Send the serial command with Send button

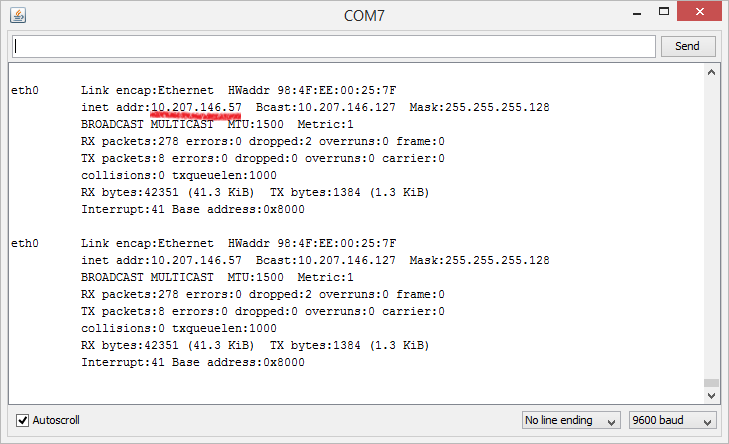tap(688, 46)
